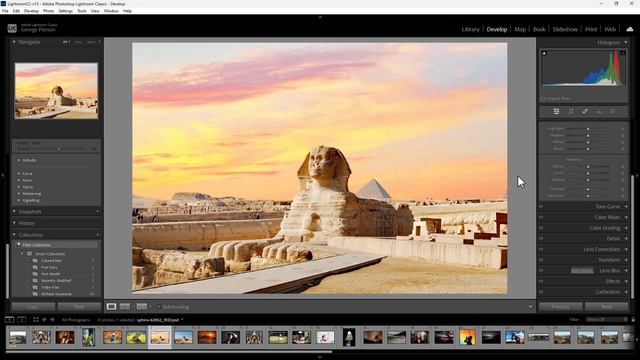Viewport: 640px width, 360px height.
Task: Select Before/After view toolbar icon
Action: 141,307
